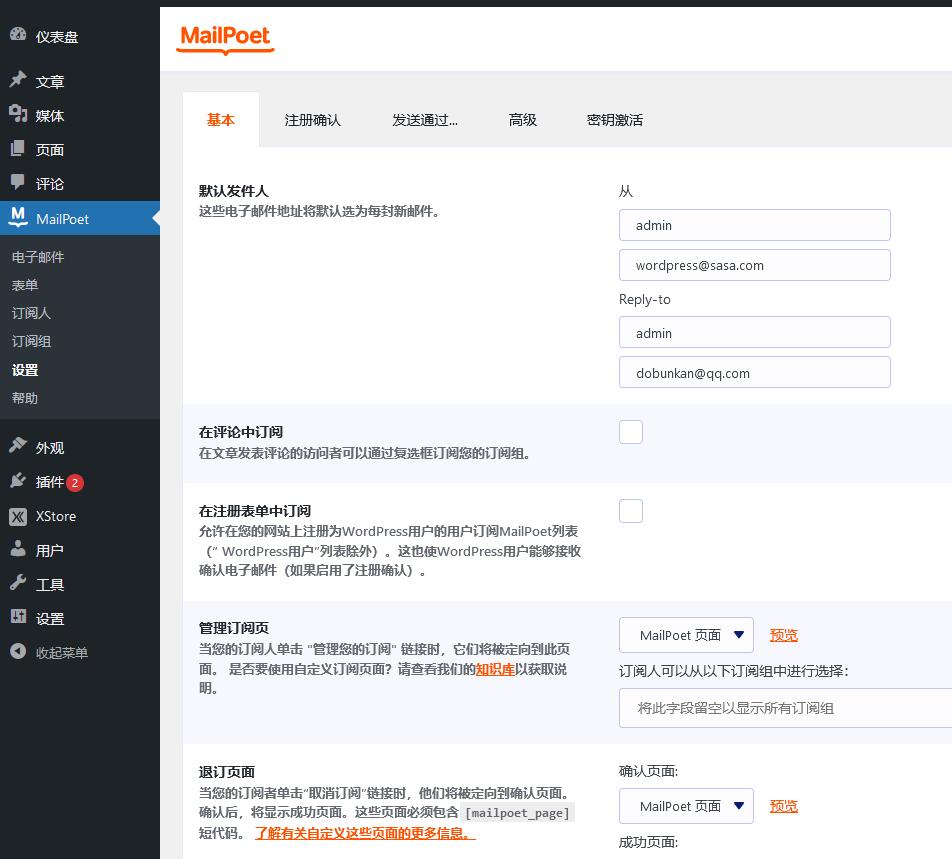Enable the 在注册表单中订阅 checkbox
The width and height of the screenshot is (952, 859).
[631, 511]
